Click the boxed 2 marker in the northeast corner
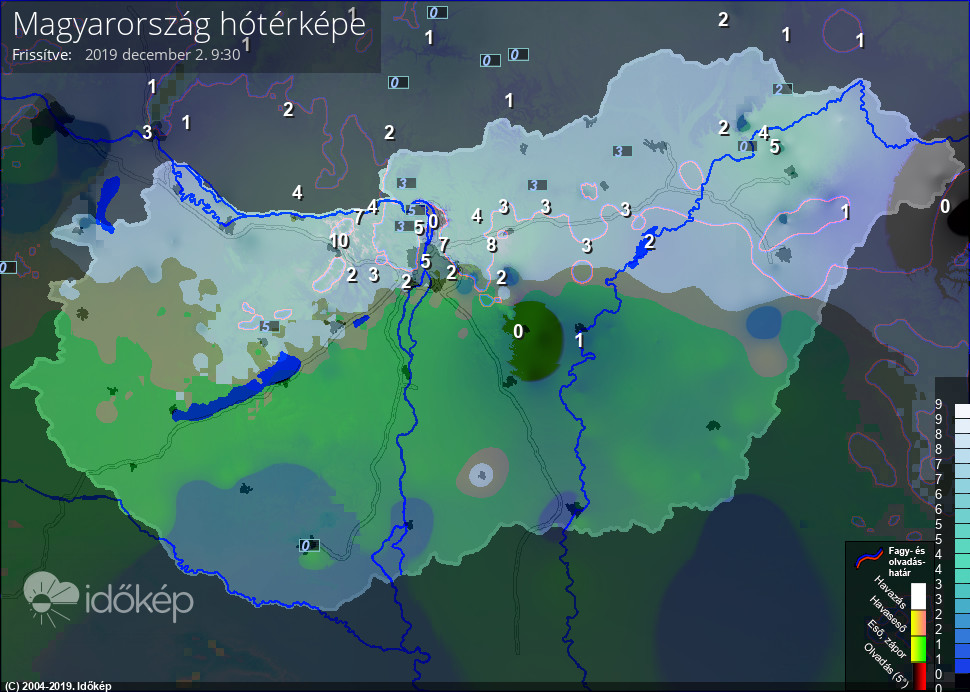Viewport: 970px width, 692px height. tap(783, 88)
